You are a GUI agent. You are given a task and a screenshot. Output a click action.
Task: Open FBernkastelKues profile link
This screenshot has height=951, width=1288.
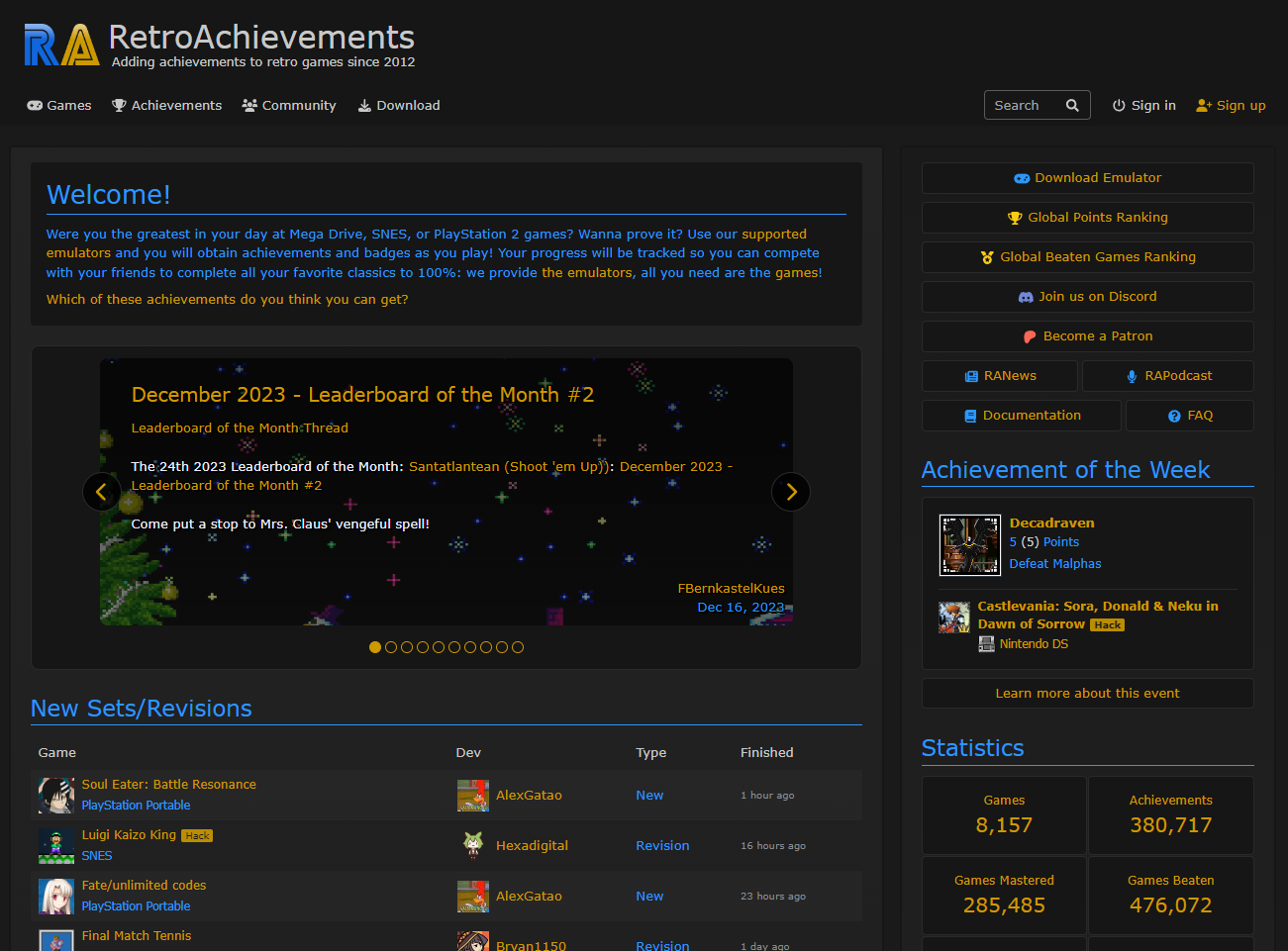click(731, 589)
